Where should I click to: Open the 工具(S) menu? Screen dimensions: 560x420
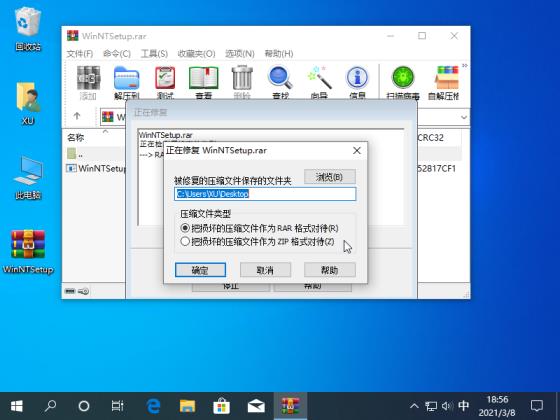[x=154, y=54]
